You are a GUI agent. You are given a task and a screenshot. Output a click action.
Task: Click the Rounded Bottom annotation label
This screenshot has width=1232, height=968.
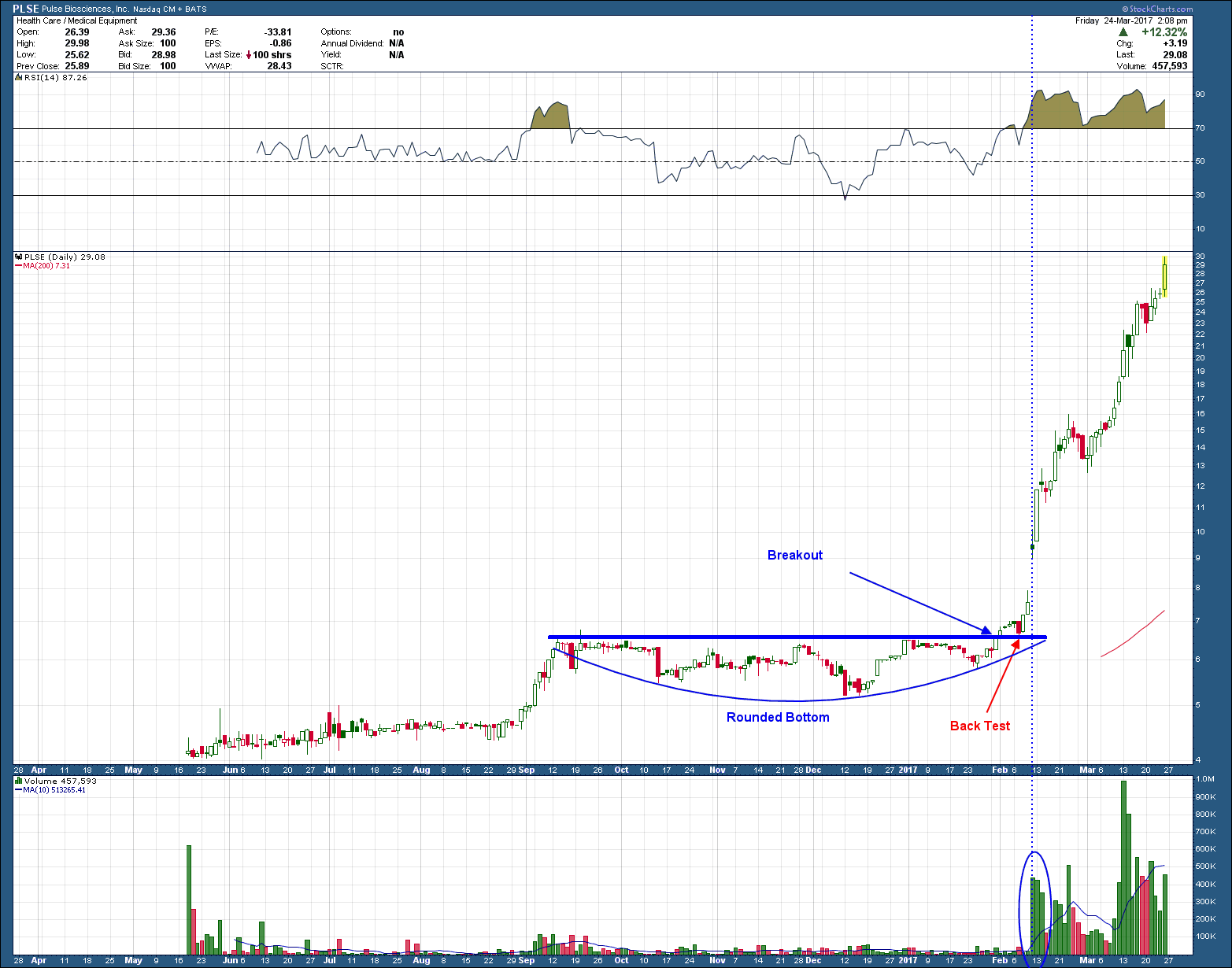(x=778, y=717)
